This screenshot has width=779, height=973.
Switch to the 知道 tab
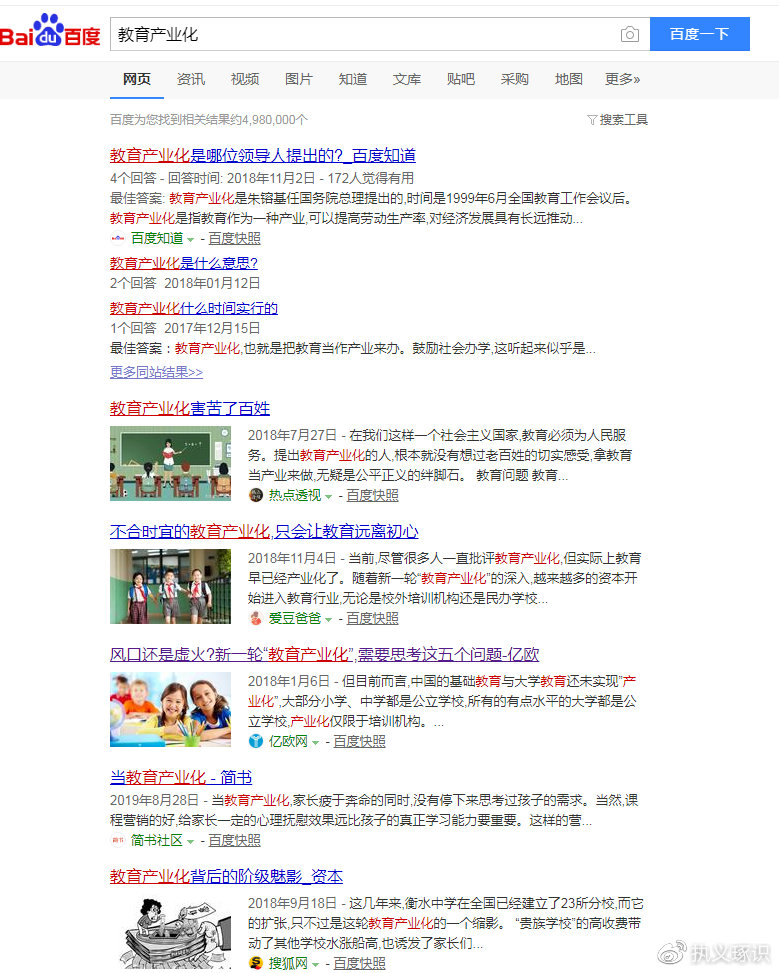353,79
